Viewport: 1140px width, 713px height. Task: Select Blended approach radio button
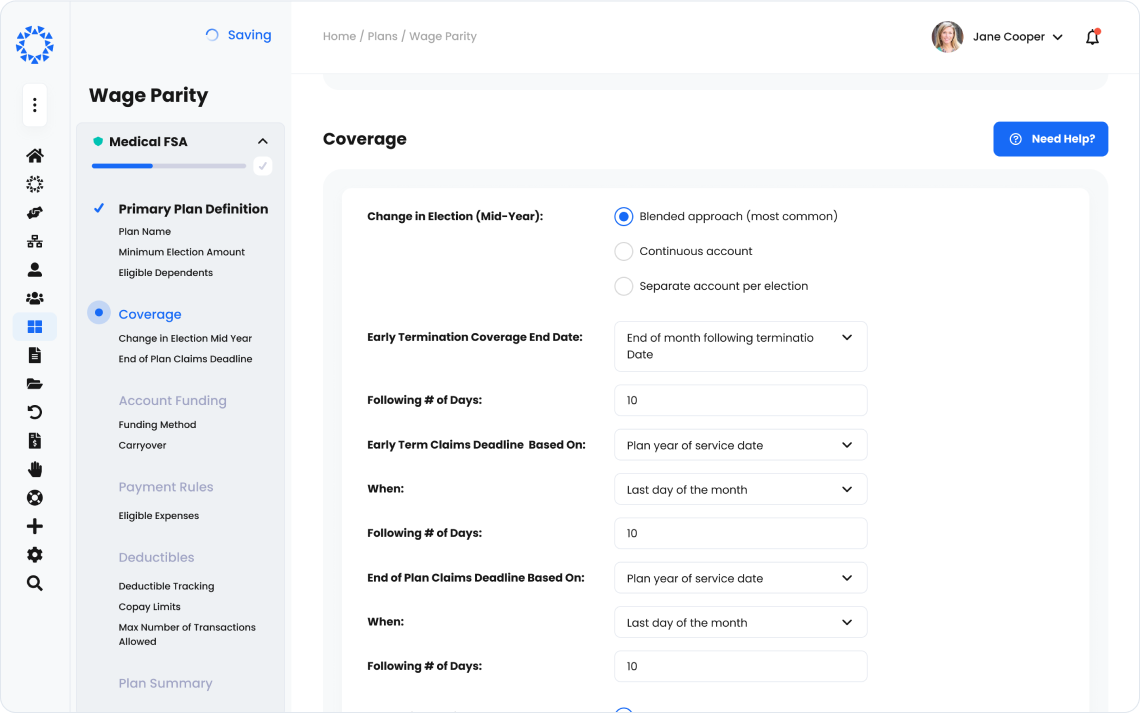pyautogui.click(x=623, y=215)
